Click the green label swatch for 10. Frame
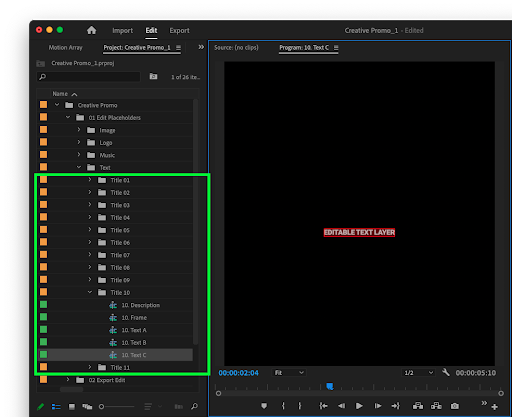The width and height of the screenshot is (512, 417). 43,317
